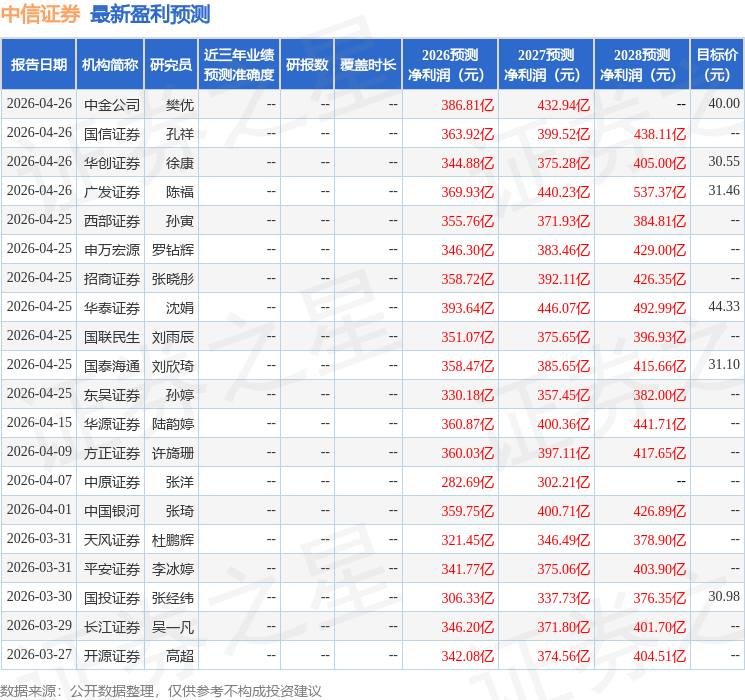Click the 400.71亿 profit value

tap(564, 511)
